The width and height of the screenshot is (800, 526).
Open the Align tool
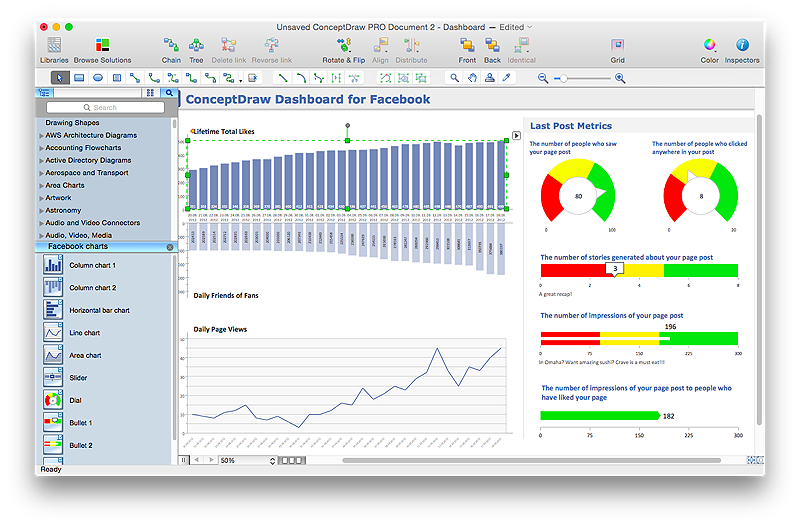click(x=380, y=50)
